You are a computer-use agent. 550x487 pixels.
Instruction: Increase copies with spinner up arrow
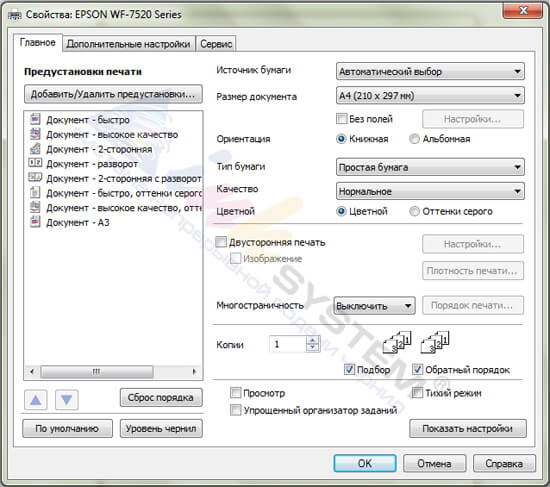tap(313, 340)
